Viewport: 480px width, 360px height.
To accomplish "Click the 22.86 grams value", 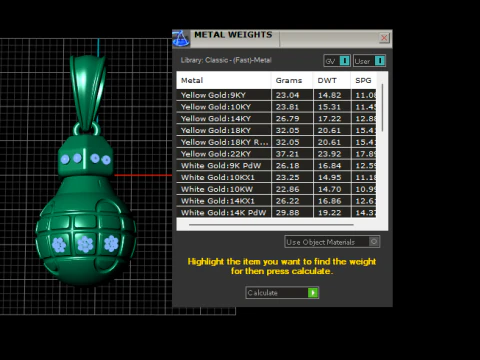I will pyautogui.click(x=287, y=189).
